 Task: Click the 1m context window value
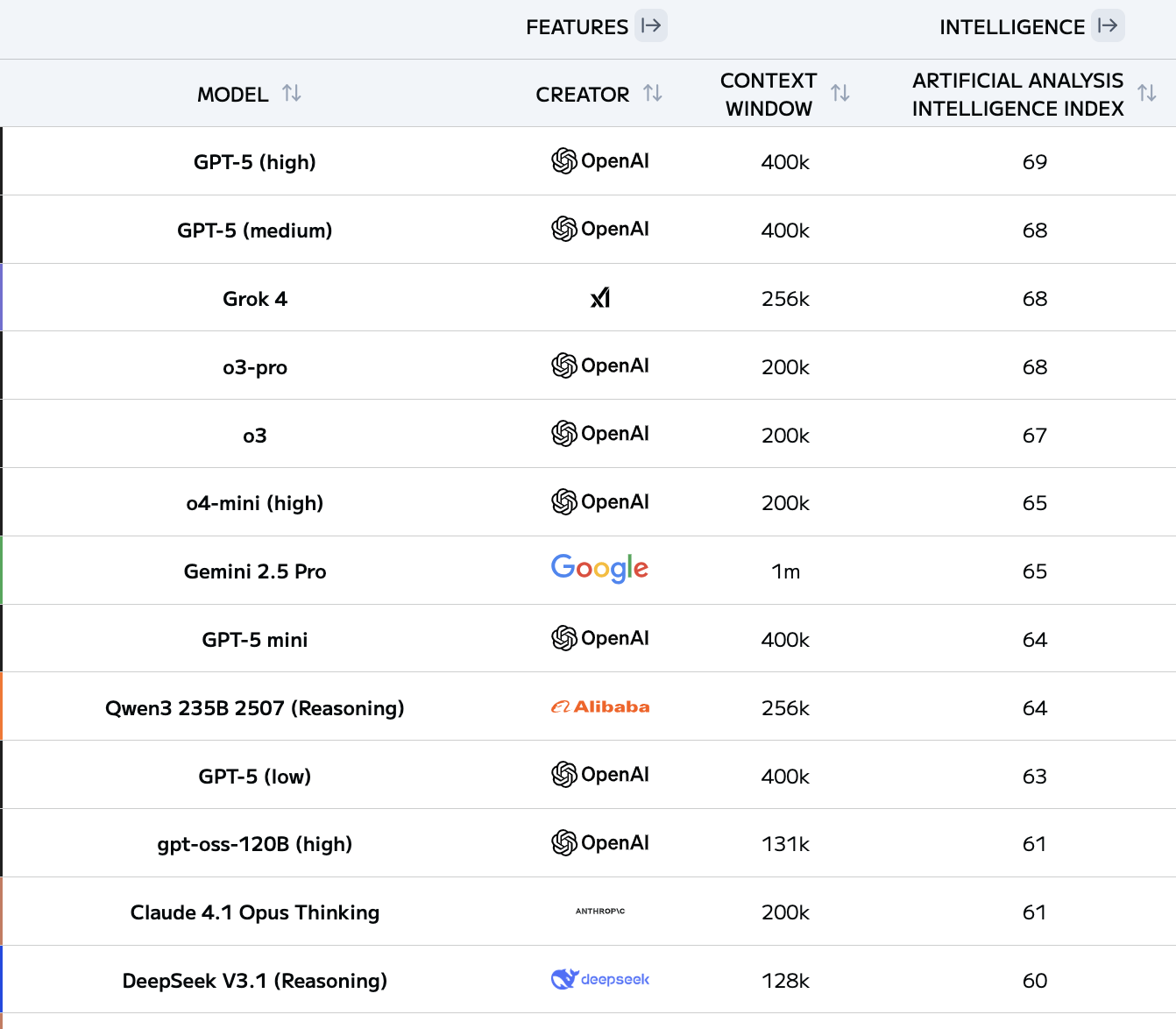pos(786,571)
